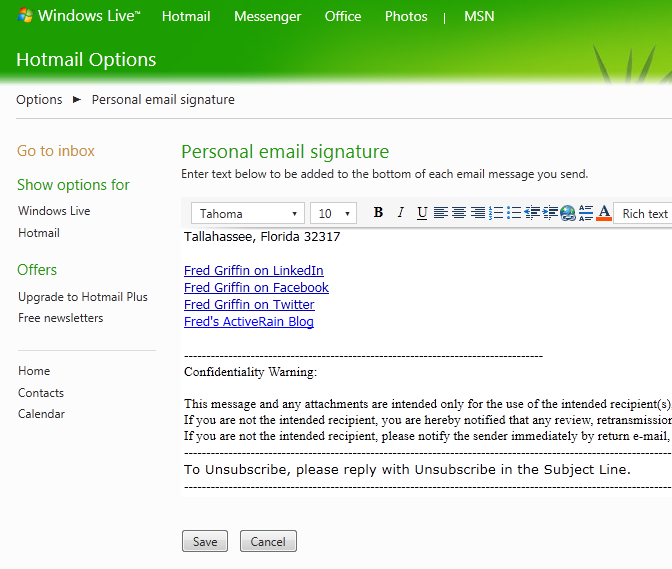Decrease the text indent
Screen dimensions: 672x569
pyautogui.click(x=532, y=213)
